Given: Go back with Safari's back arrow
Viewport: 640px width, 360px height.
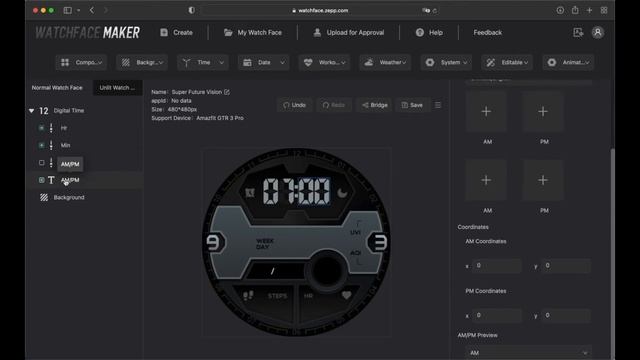Looking at the screenshot, I should [x=92, y=11].
